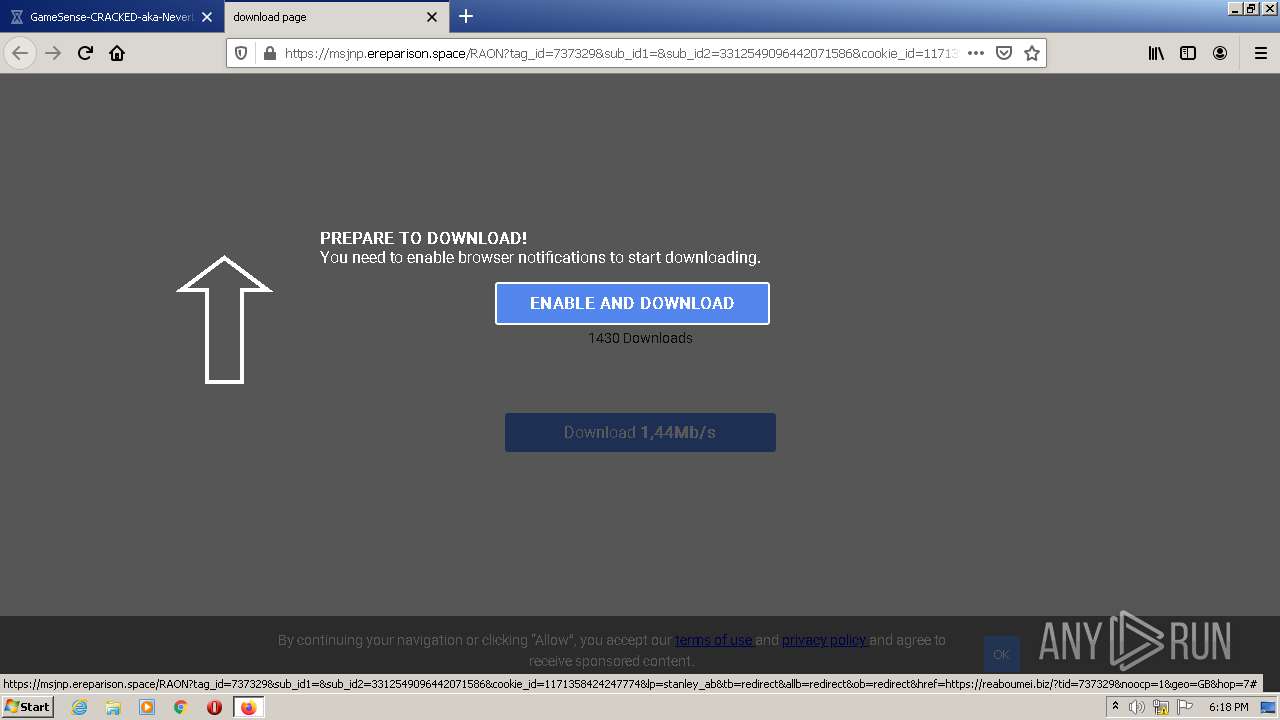Launch Internet Explorer from taskbar
The width and height of the screenshot is (1280, 720).
tap(79, 707)
